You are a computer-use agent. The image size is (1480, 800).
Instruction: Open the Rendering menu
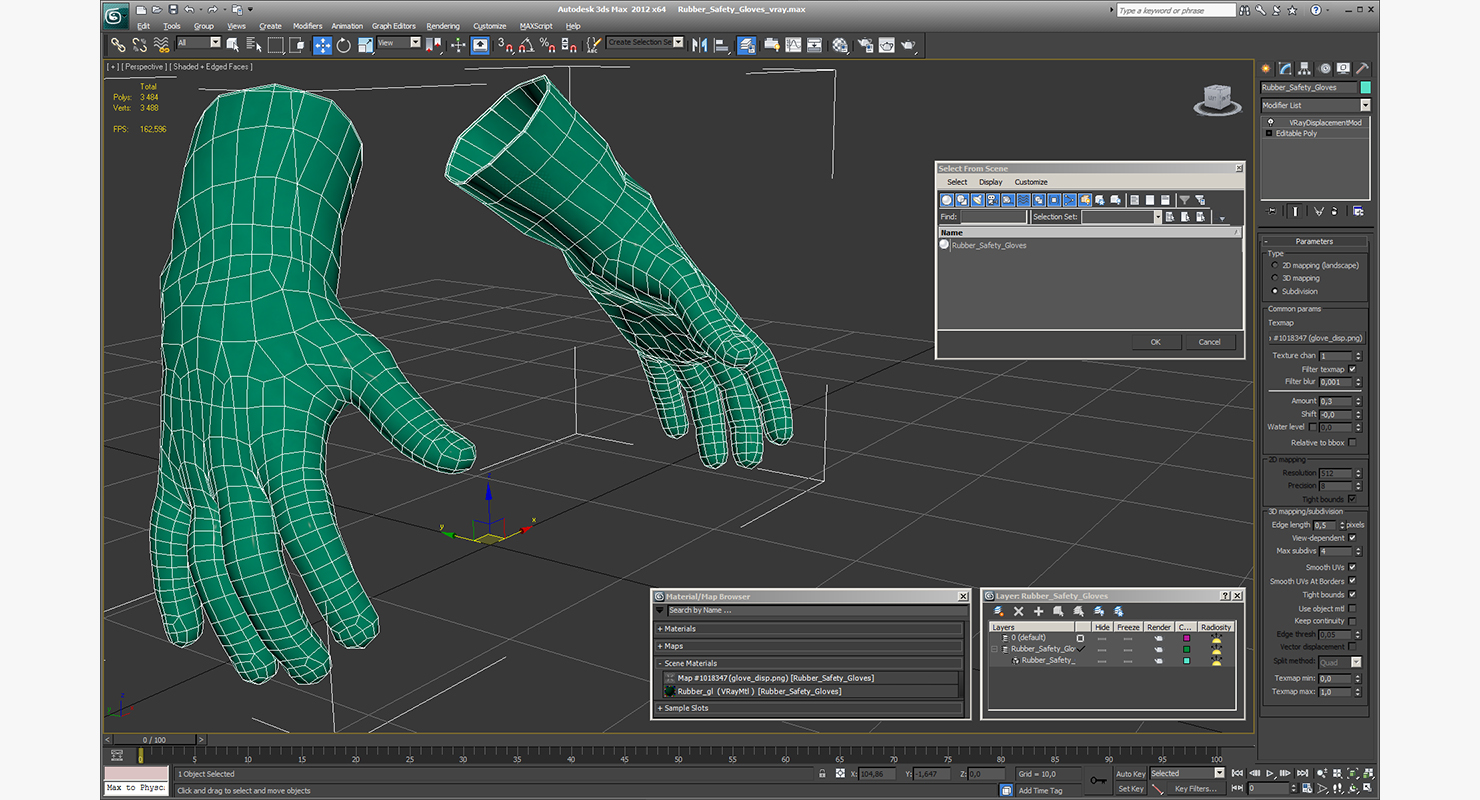coord(443,26)
